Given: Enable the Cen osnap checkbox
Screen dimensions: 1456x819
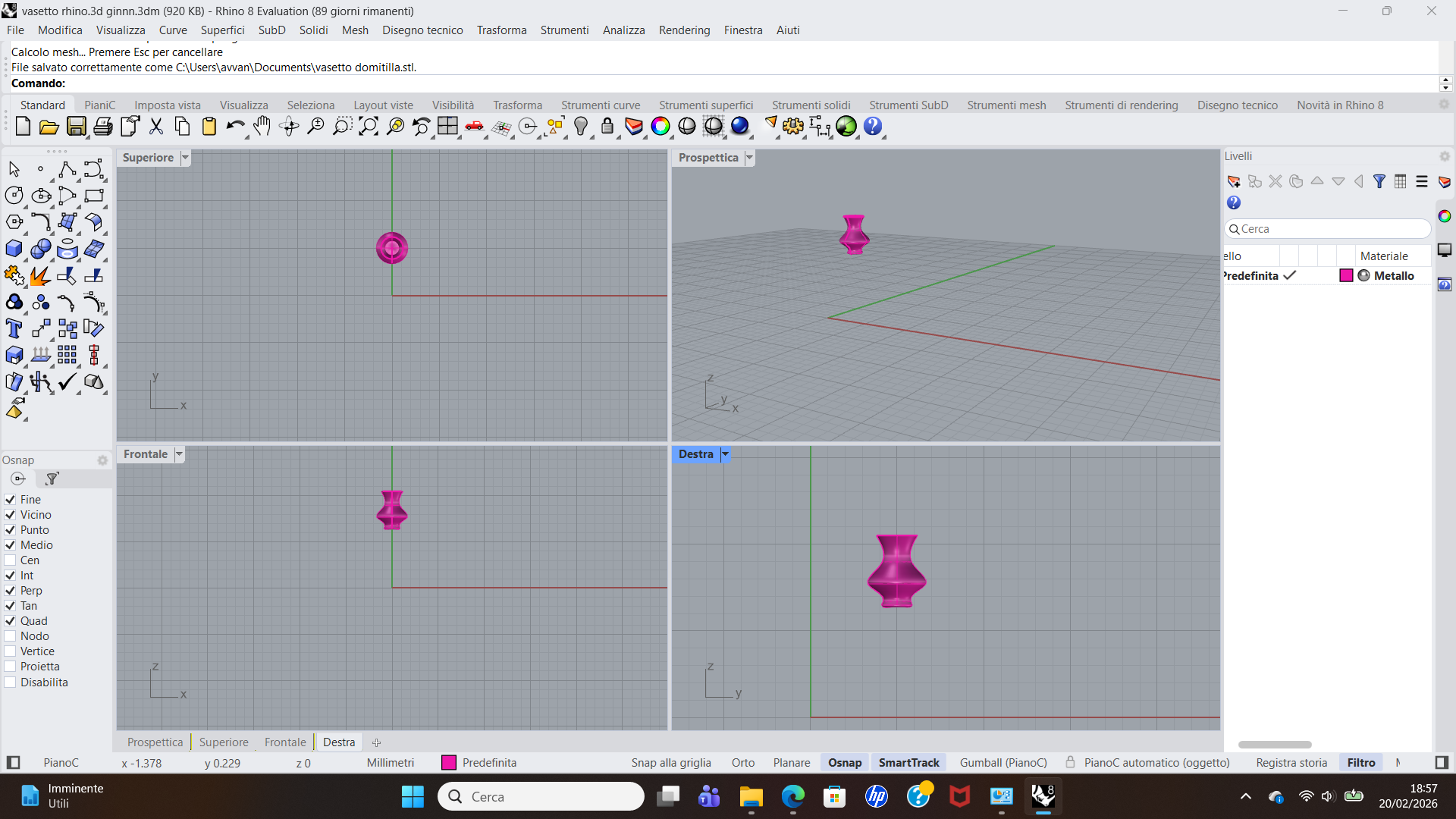Looking at the screenshot, I should coord(10,560).
